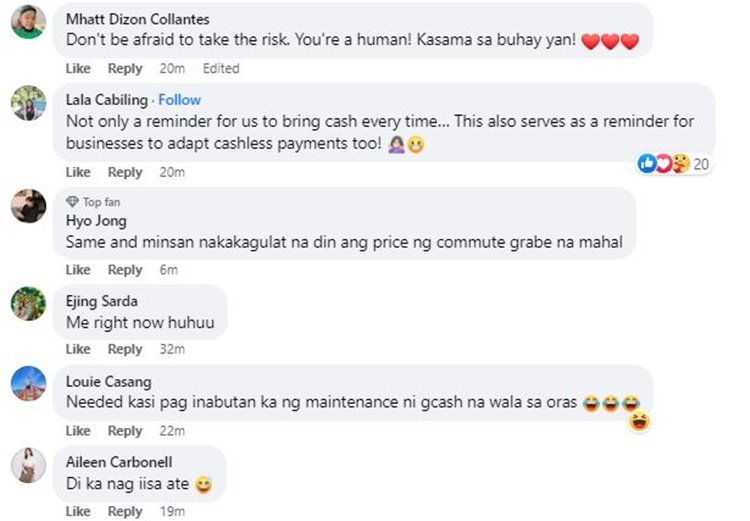Like Mhatt Dizon Collantes' comment
The image size is (750, 521).
tap(78, 68)
